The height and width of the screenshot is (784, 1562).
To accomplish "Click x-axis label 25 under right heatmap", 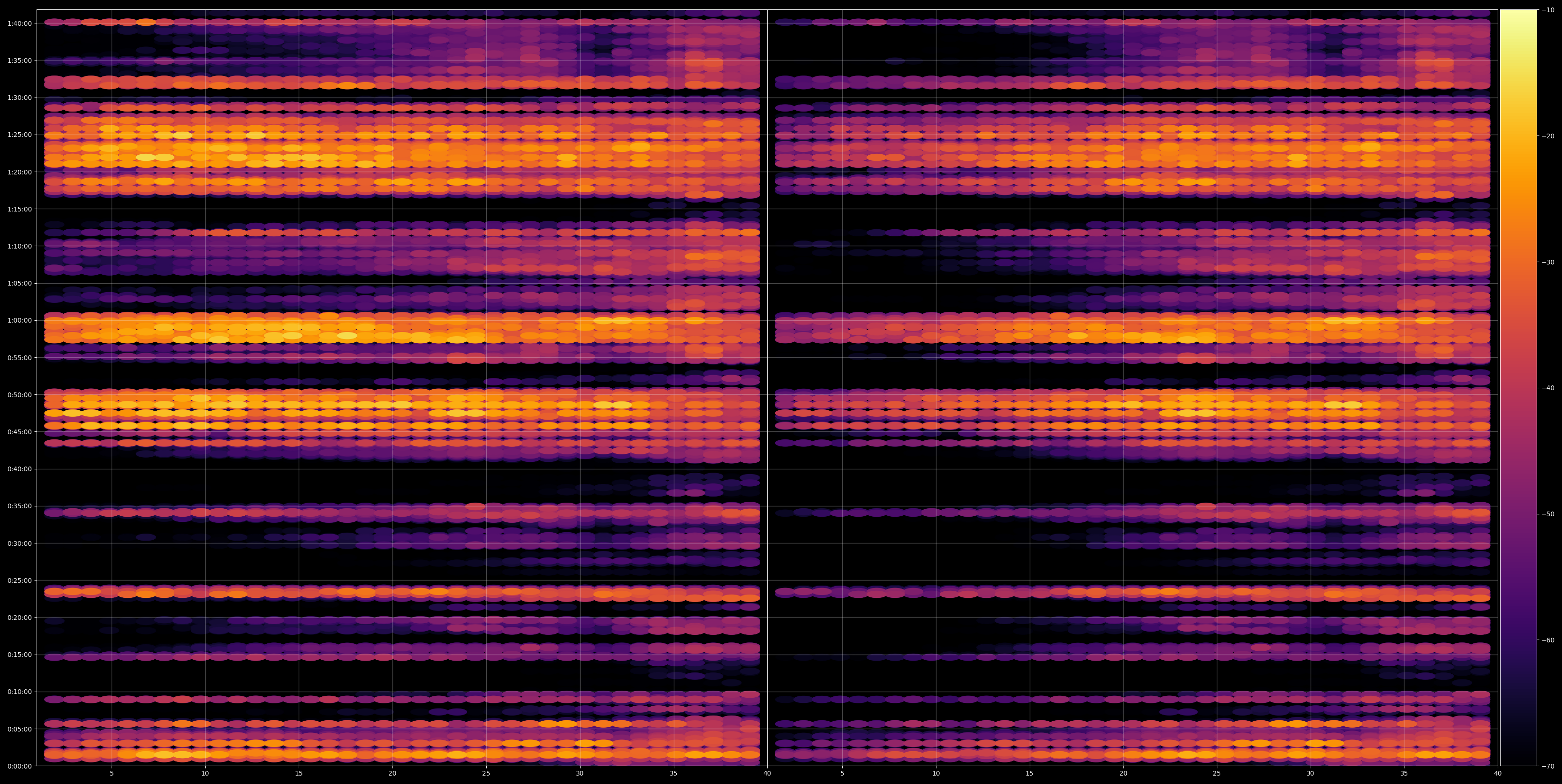I will [x=1217, y=774].
